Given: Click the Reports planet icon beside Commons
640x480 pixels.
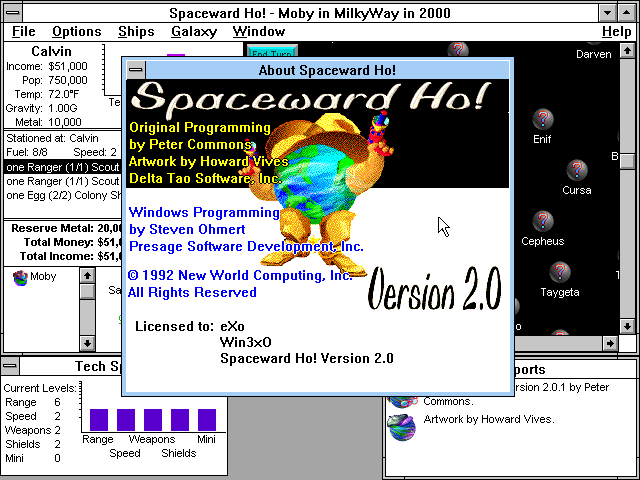Looking at the screenshot, I should pos(402,401).
